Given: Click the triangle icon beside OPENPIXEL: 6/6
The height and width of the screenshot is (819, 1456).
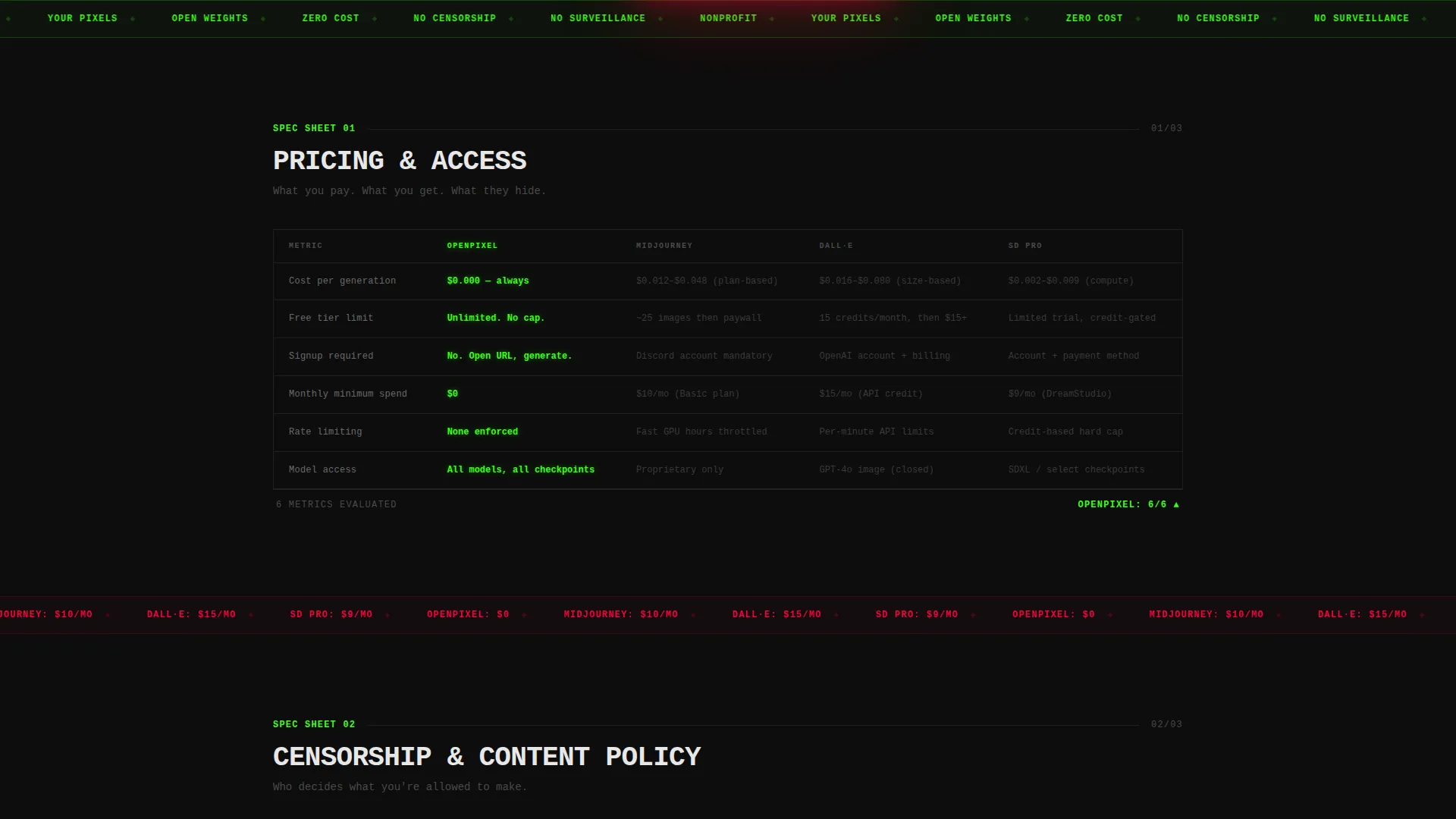Looking at the screenshot, I should 1176,504.
